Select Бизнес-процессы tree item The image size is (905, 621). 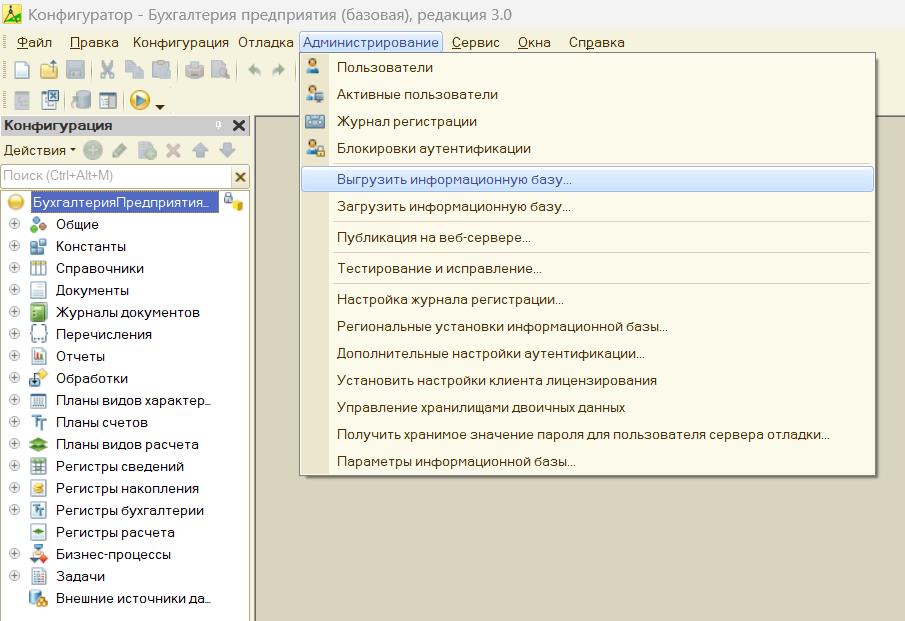click(x=113, y=554)
